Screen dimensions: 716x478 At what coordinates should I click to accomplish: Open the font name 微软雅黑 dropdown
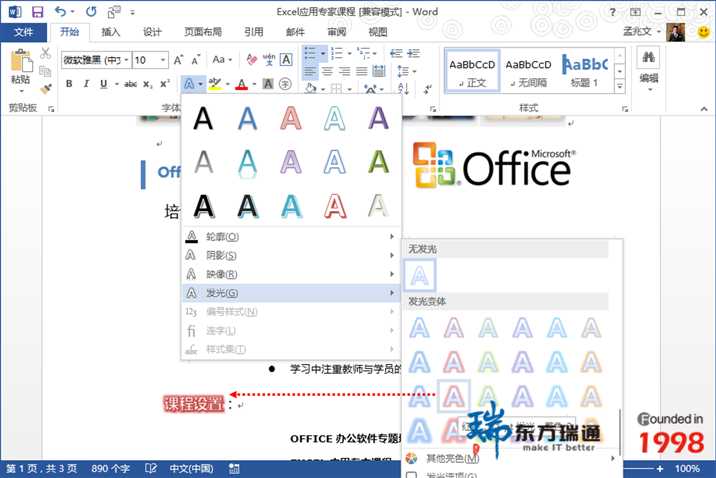coord(126,60)
